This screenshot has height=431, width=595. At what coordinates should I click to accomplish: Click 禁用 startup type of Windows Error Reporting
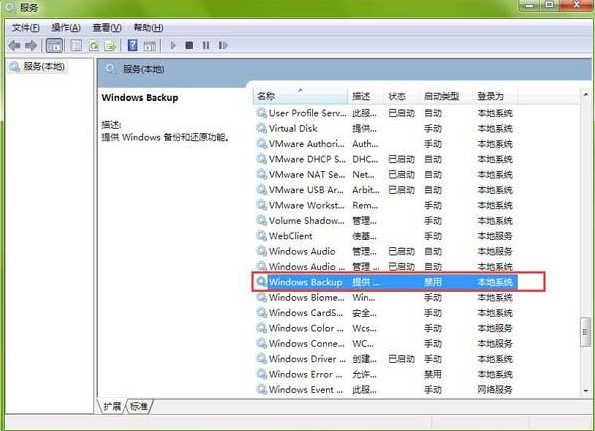pos(433,374)
